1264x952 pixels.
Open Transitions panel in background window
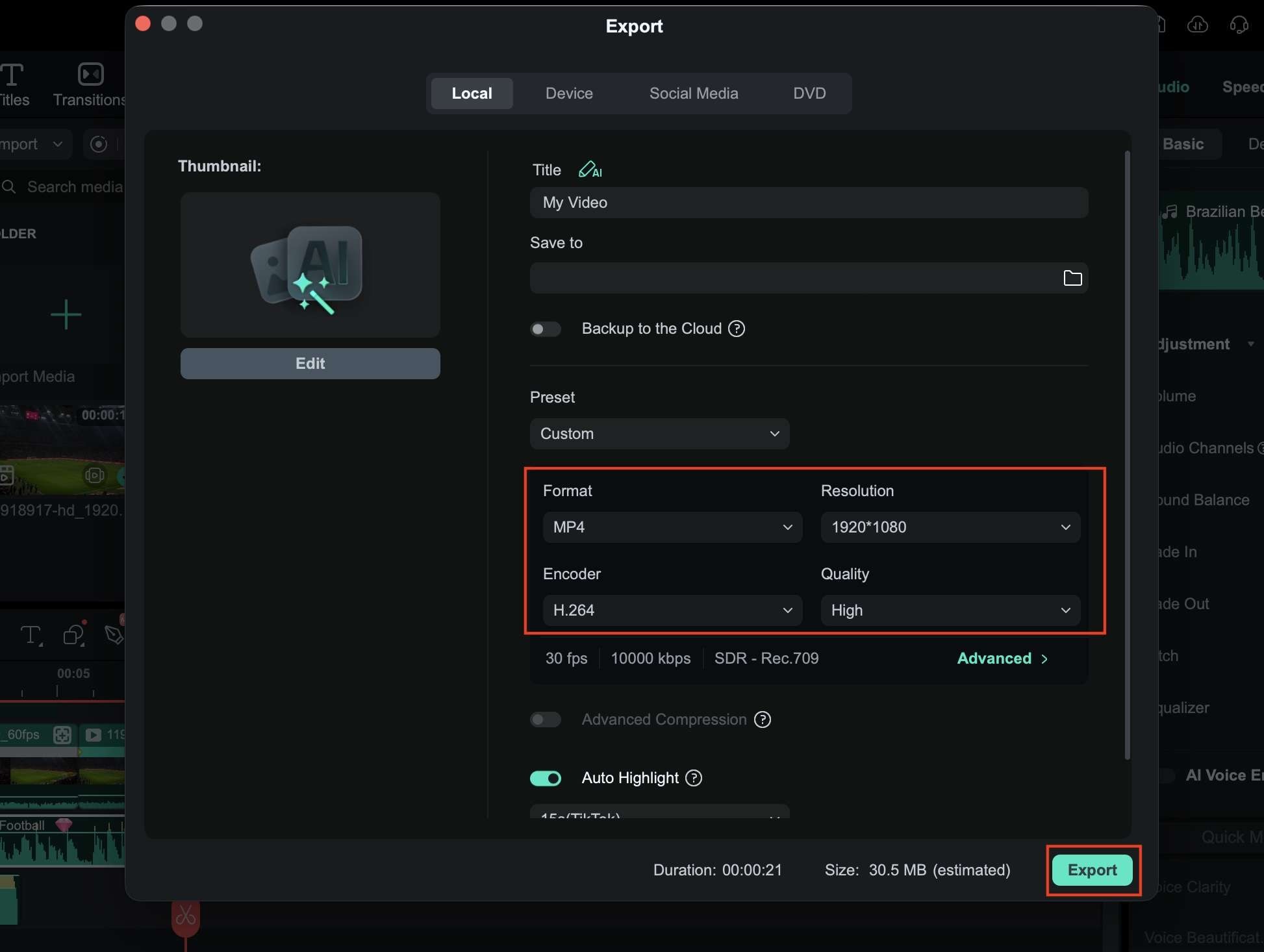(90, 85)
